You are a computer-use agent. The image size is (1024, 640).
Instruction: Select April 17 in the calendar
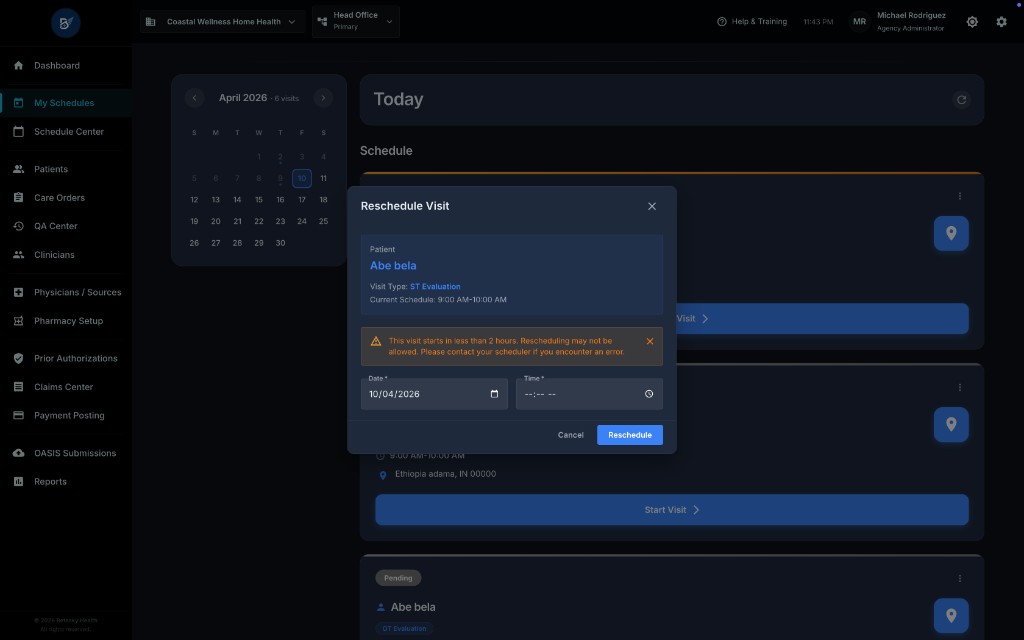tap(302, 200)
